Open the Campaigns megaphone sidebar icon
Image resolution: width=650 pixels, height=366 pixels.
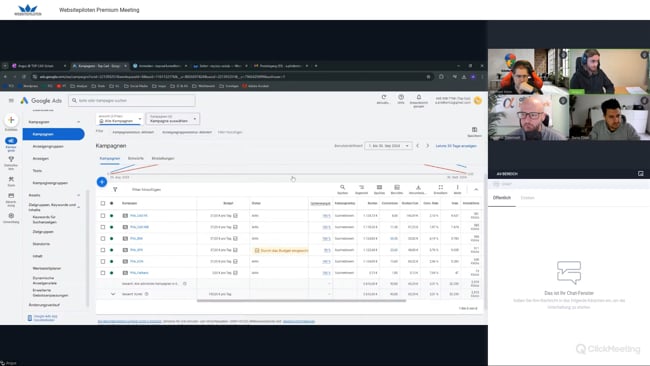pos(11,141)
